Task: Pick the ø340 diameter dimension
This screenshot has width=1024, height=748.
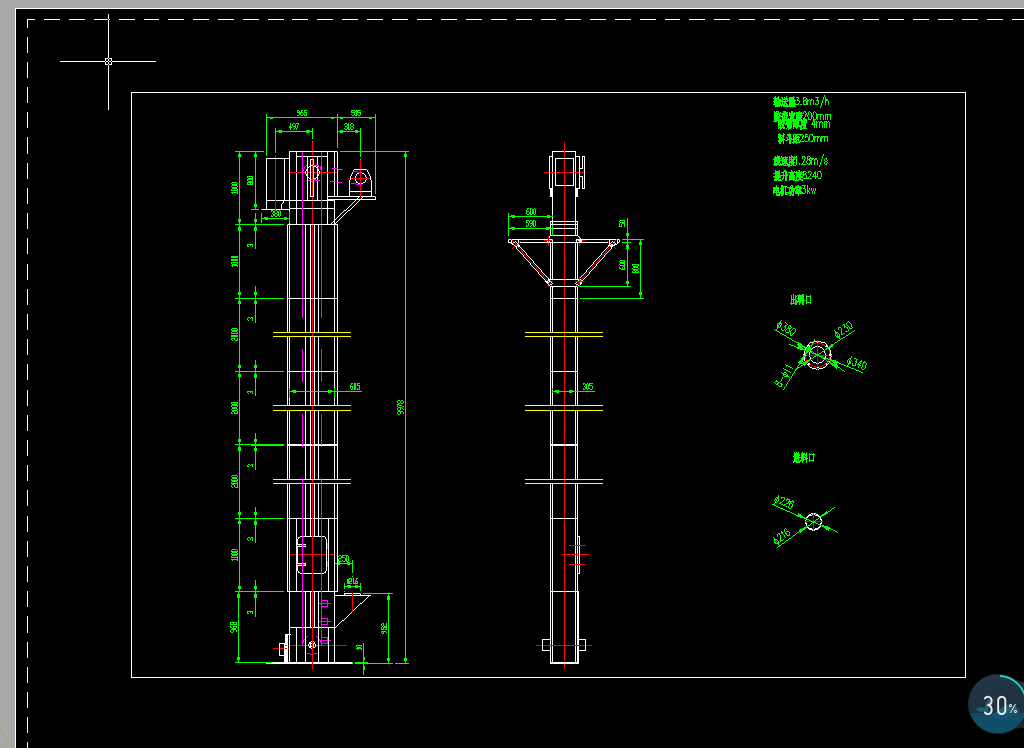Action: (x=856, y=363)
